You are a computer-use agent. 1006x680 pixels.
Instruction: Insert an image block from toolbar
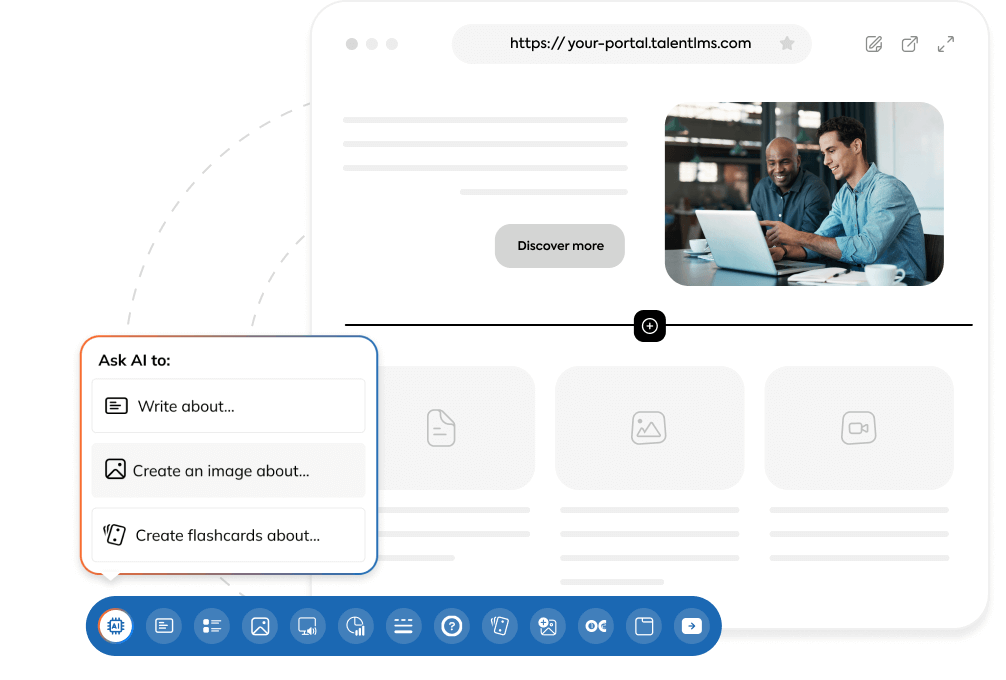click(260, 626)
